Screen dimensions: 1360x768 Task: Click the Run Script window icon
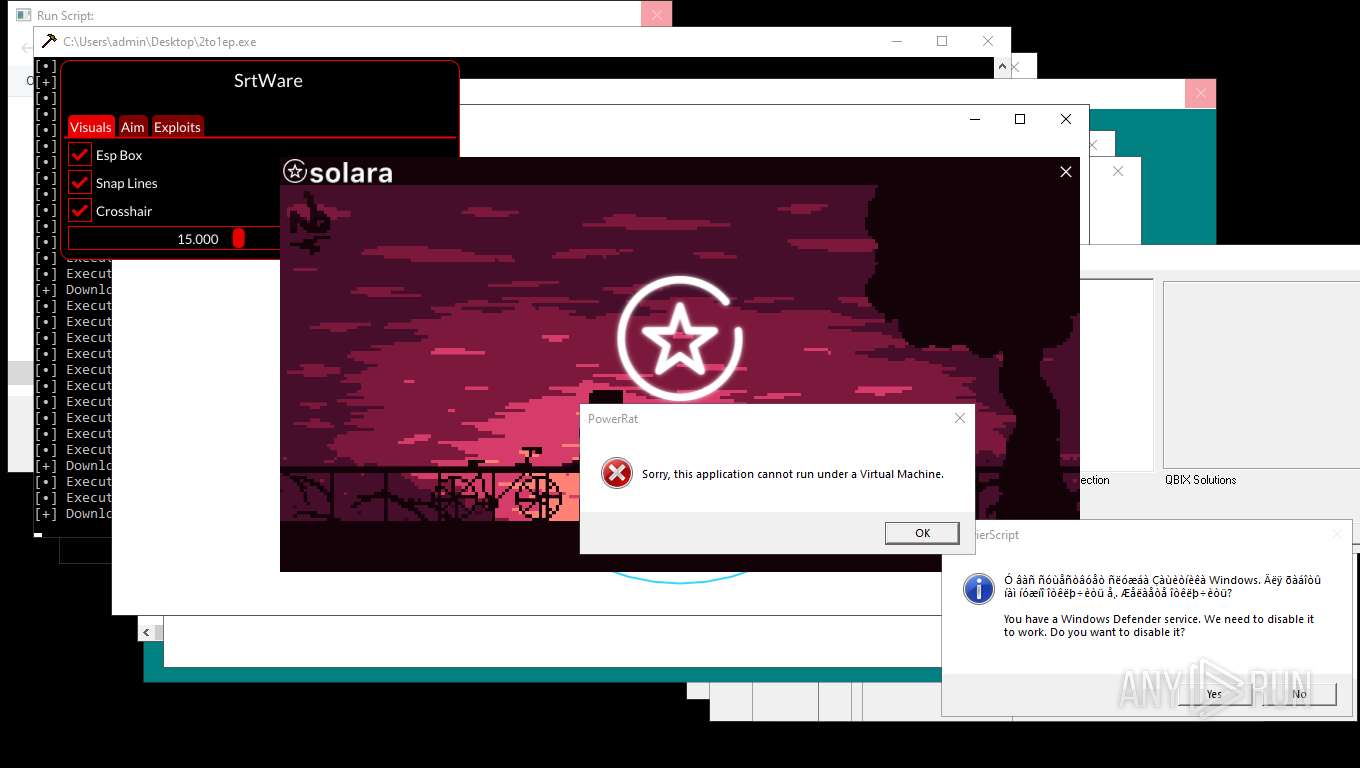coord(23,15)
